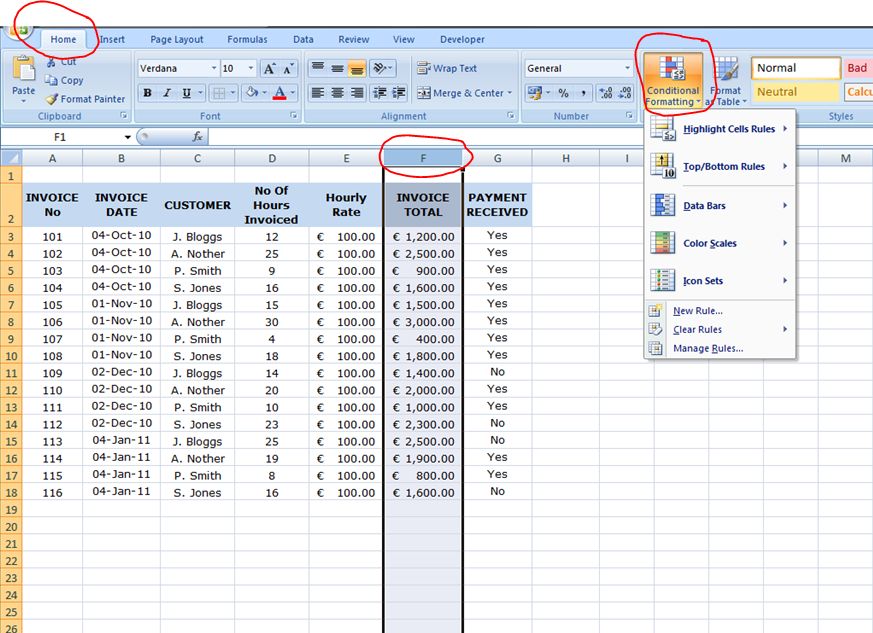873x633 pixels.
Task: Increase font size with Grow Font icon
Action: tap(269, 68)
